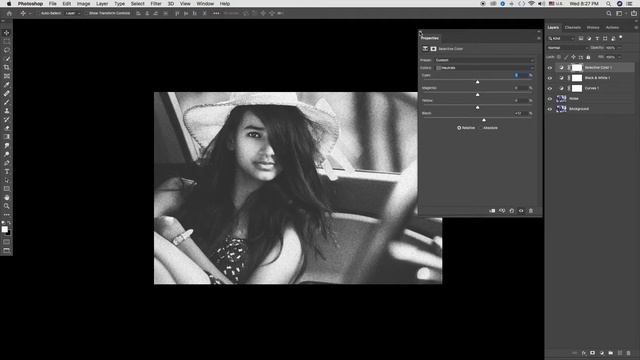Viewport: 640px width, 360px height.
Task: Select the Gradient tool
Action: pyautogui.click(x=7, y=137)
